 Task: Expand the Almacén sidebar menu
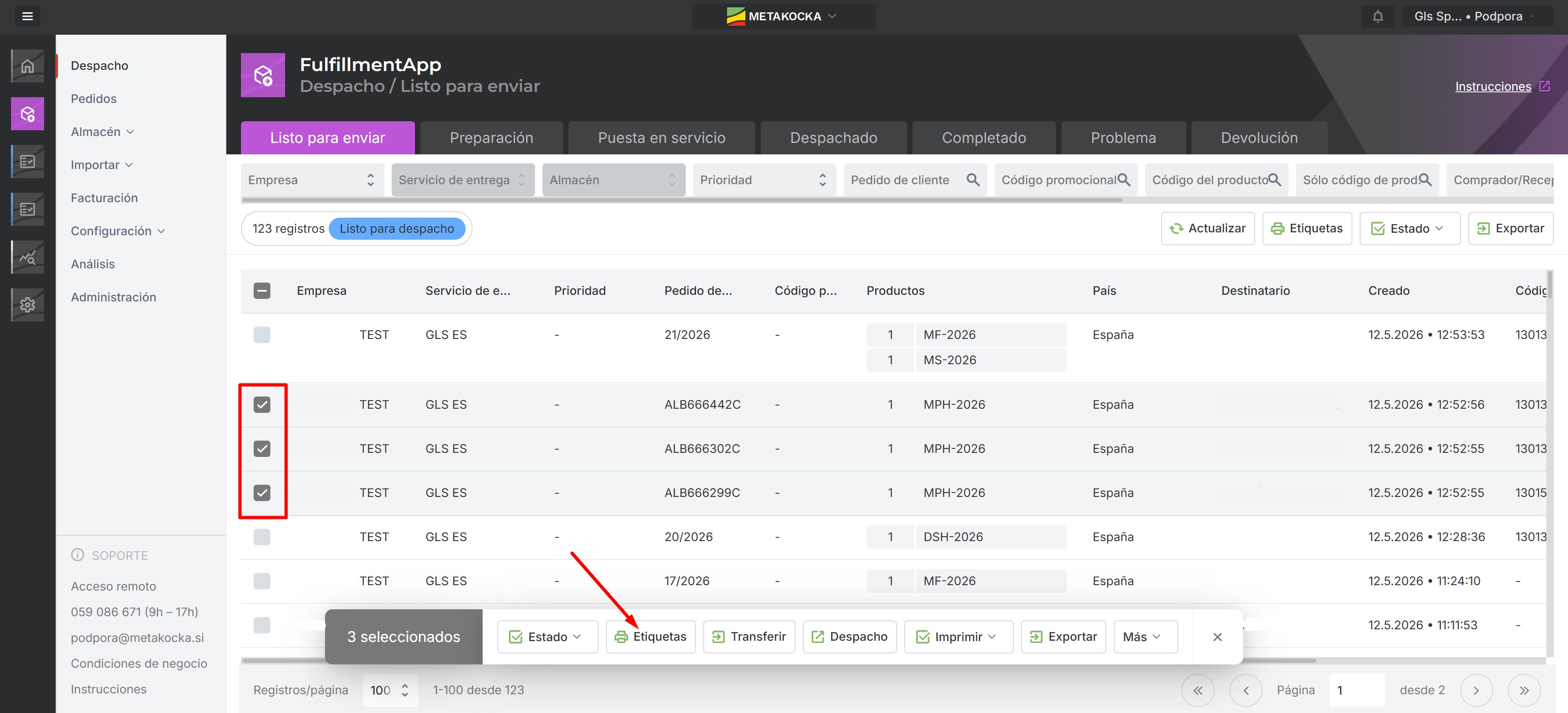[x=102, y=132]
